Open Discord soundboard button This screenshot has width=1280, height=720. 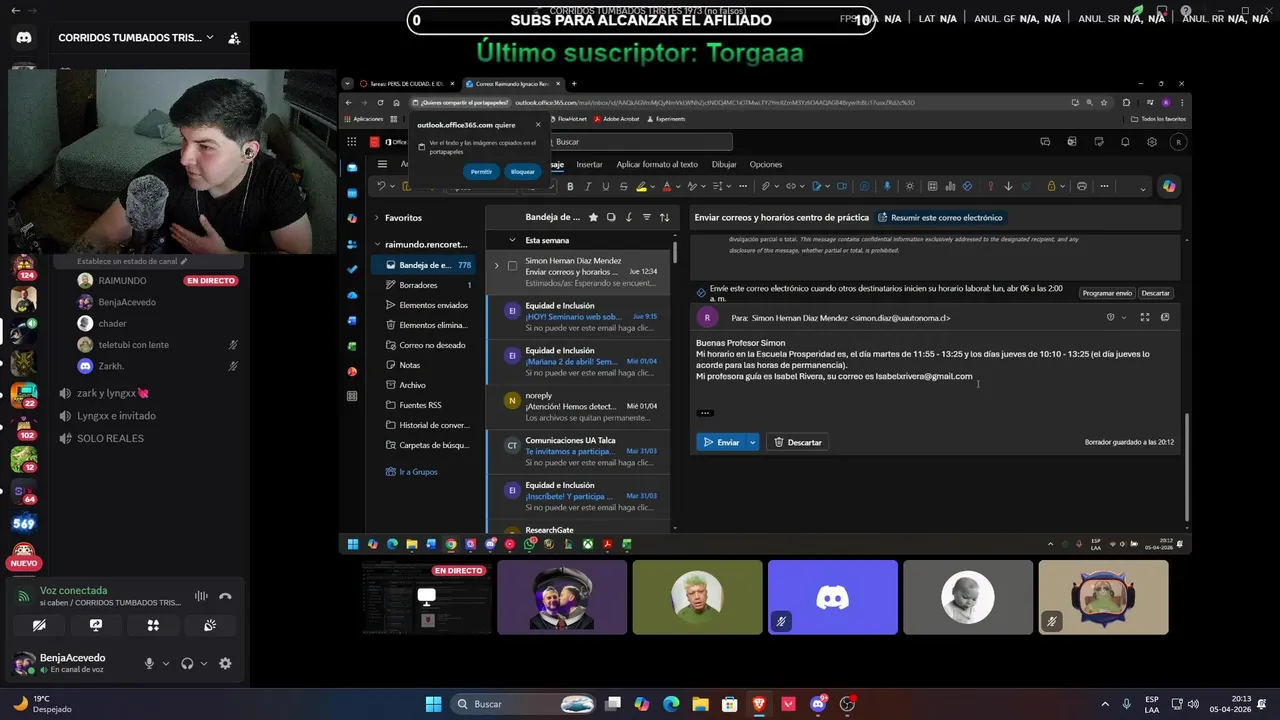click(x=210, y=625)
